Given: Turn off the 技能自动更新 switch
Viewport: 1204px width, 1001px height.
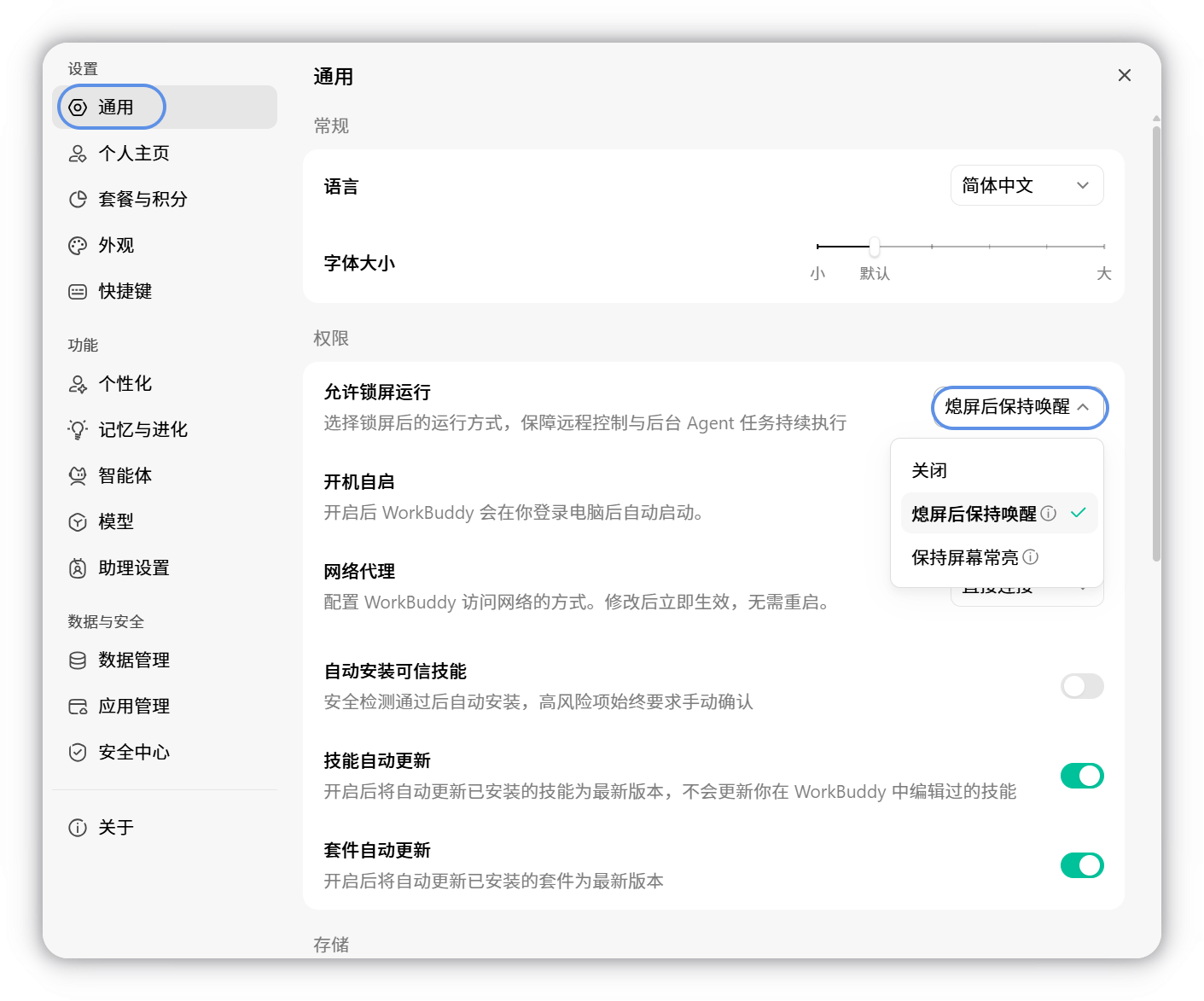Looking at the screenshot, I should [1082, 776].
